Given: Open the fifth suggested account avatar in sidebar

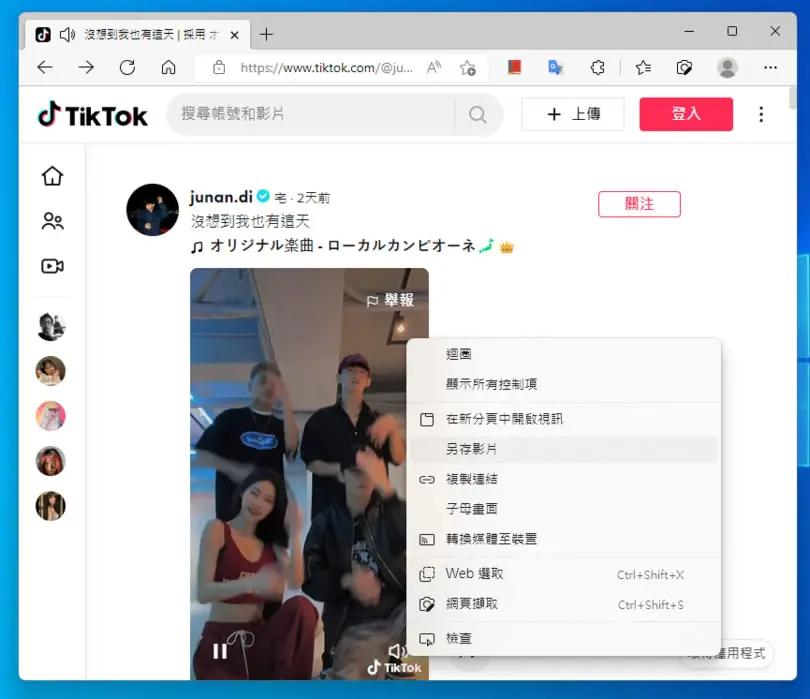Looking at the screenshot, I should pos(51,506).
